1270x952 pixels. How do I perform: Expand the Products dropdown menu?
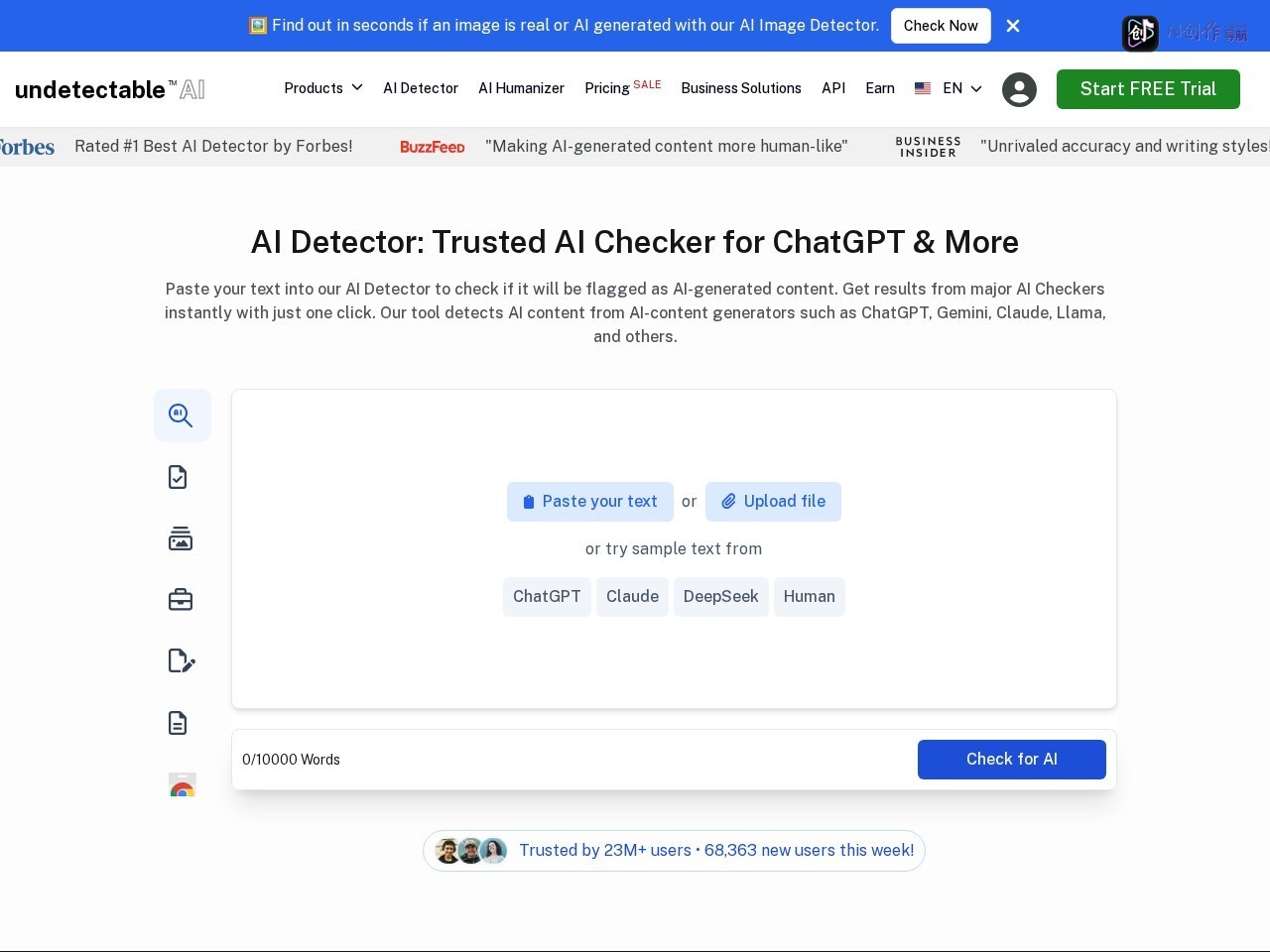pos(323,88)
